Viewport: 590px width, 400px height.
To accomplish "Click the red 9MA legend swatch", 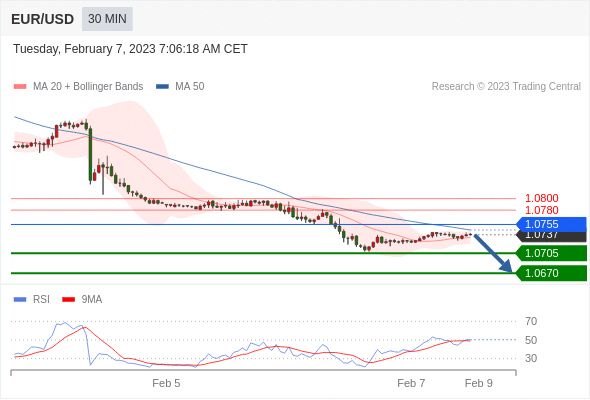I will (x=68, y=300).
